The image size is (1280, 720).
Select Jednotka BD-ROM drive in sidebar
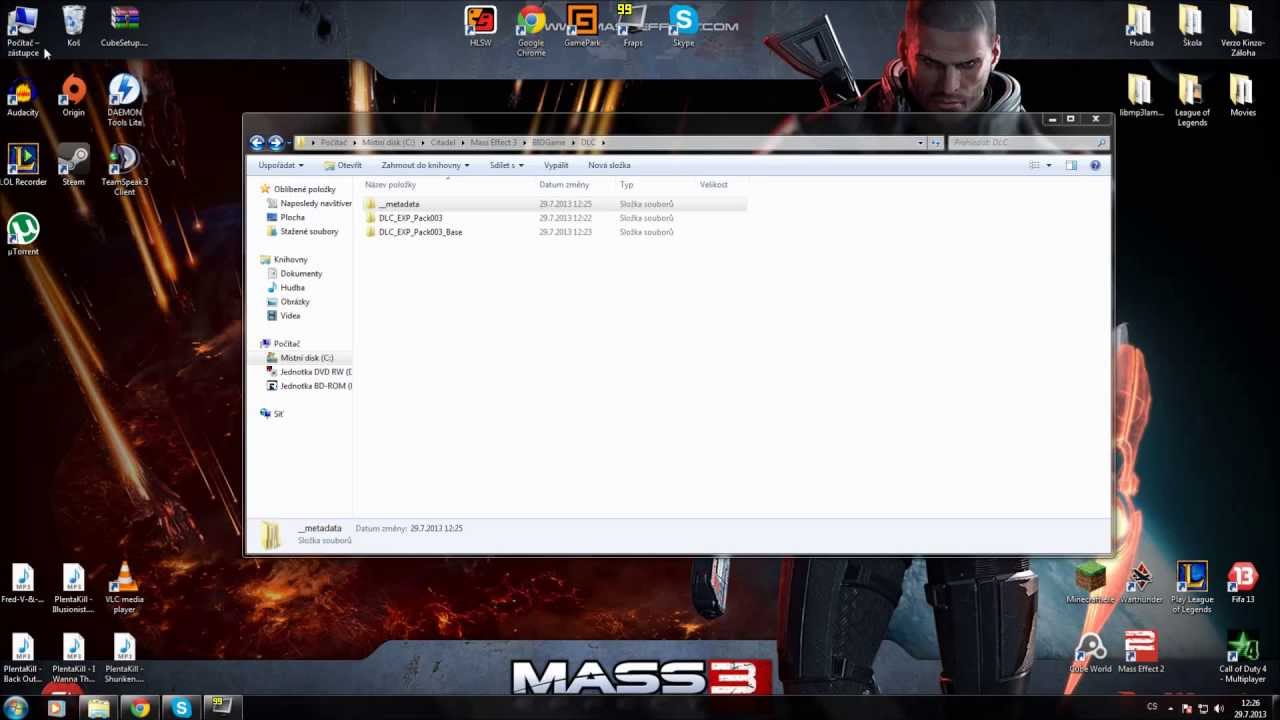315,385
